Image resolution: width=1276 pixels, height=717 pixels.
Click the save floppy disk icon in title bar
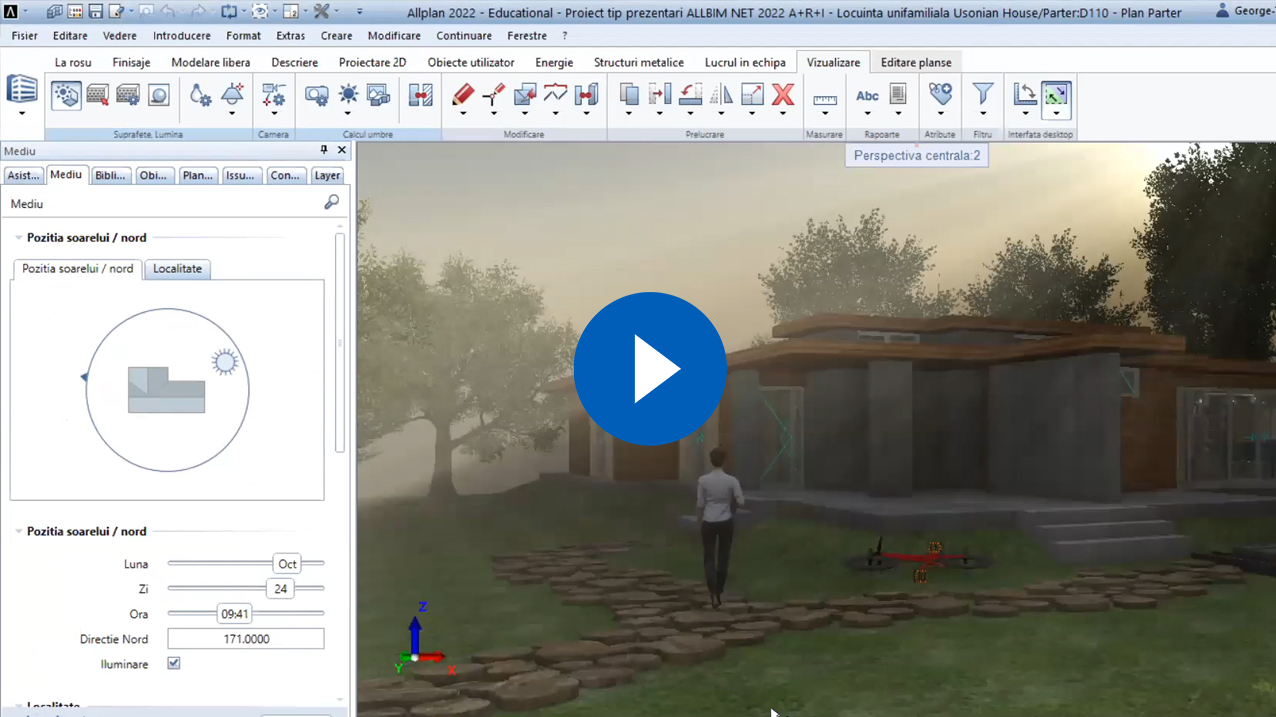tap(96, 12)
